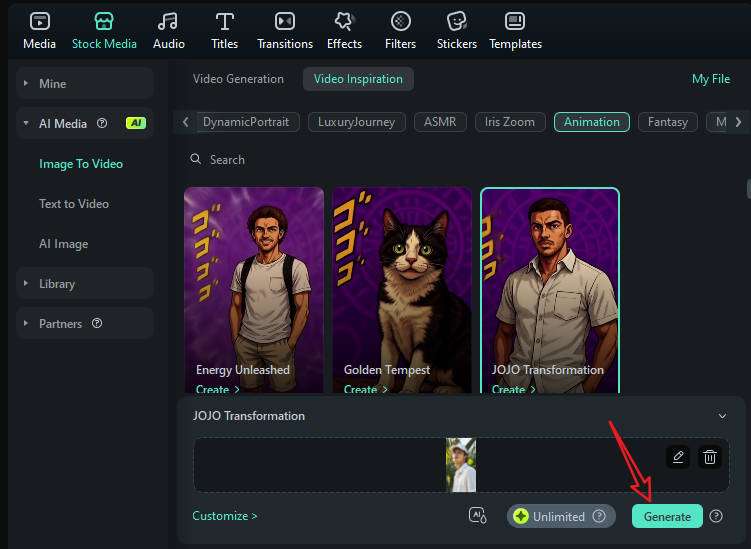
Task: Open AI Image in sidebar
Action: (x=64, y=244)
